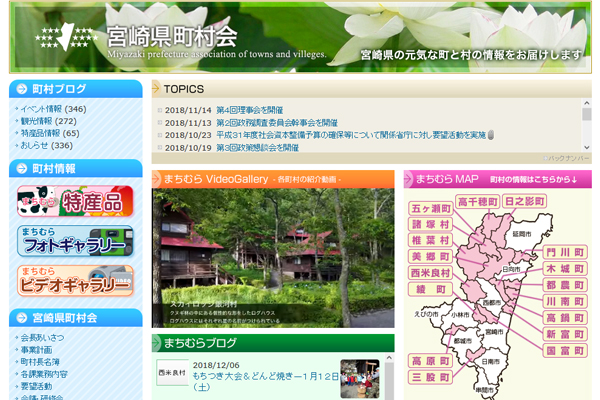The image size is (600, 400).
Task: Open the まちむら フォトギャラリー camera banner
Action: [x=75, y=240]
